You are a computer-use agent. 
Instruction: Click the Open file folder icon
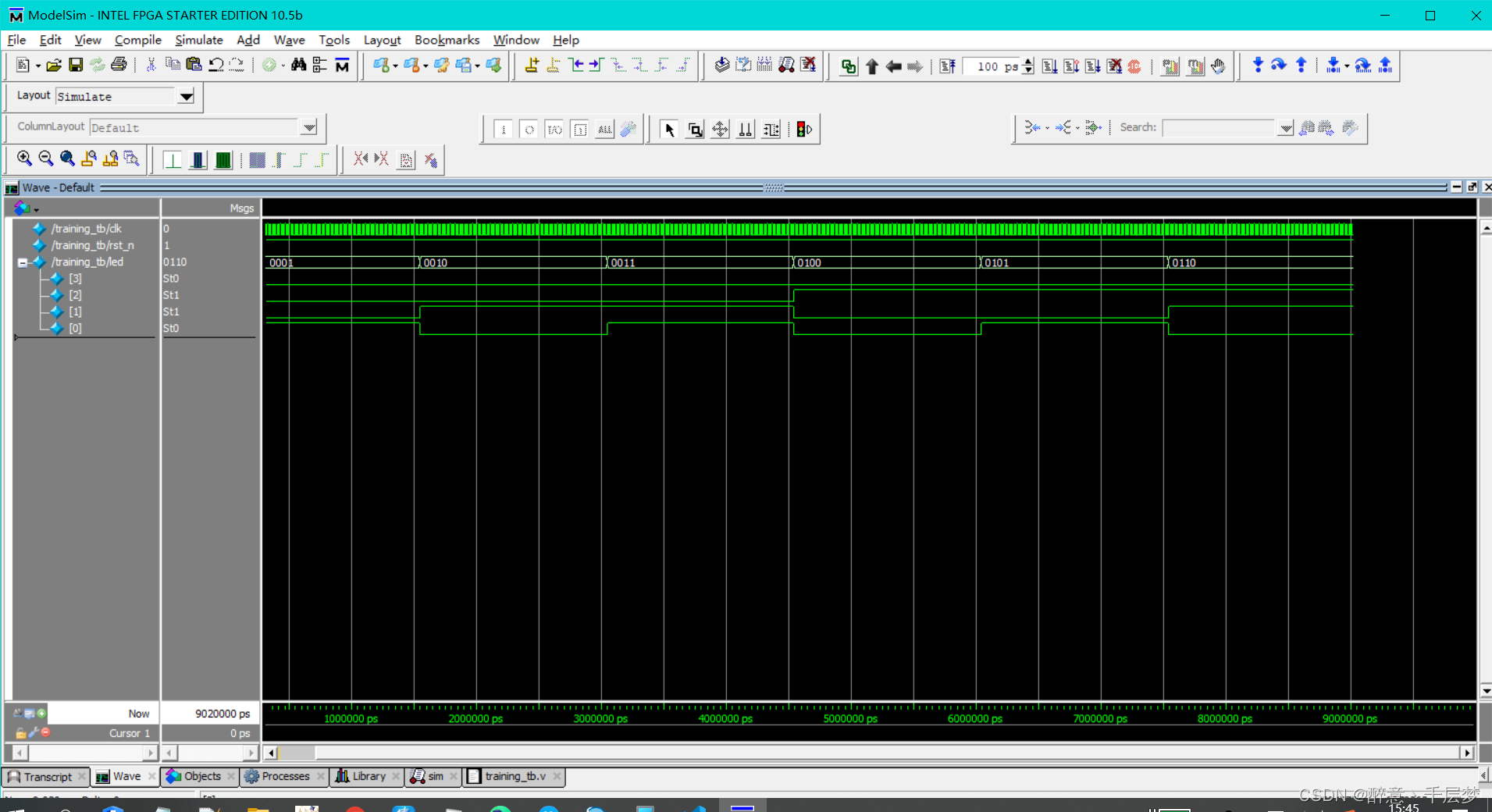click(x=54, y=66)
